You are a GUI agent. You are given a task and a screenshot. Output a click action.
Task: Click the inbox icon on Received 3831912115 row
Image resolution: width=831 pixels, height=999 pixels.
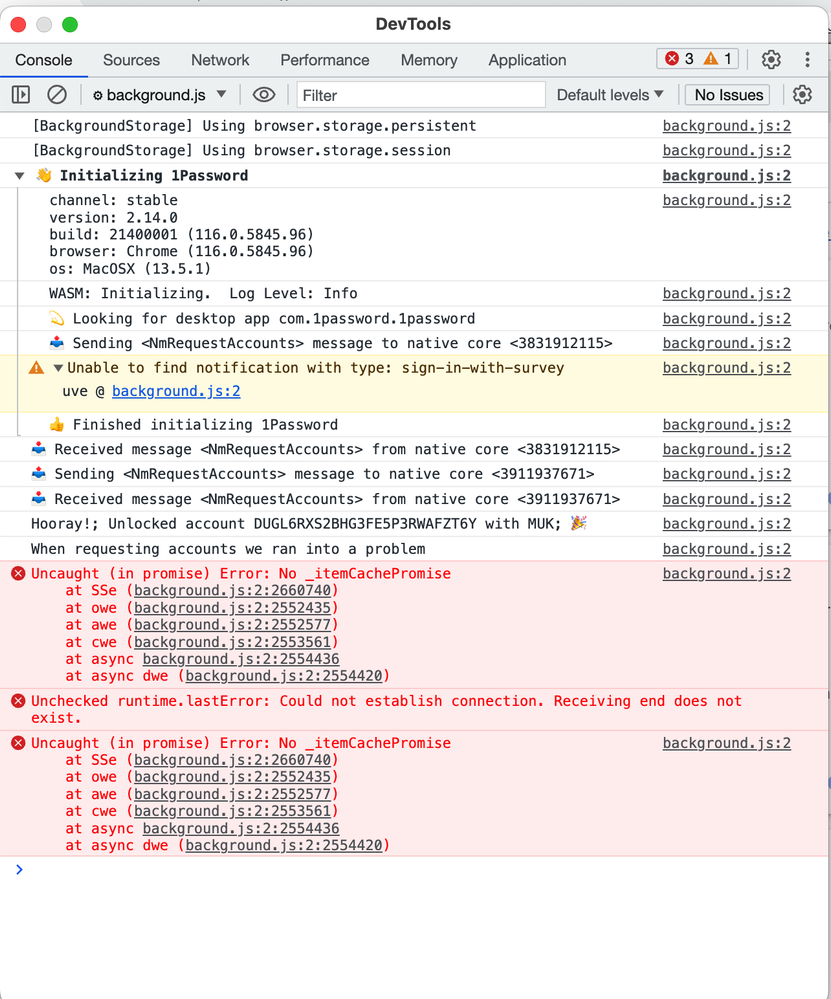39,449
